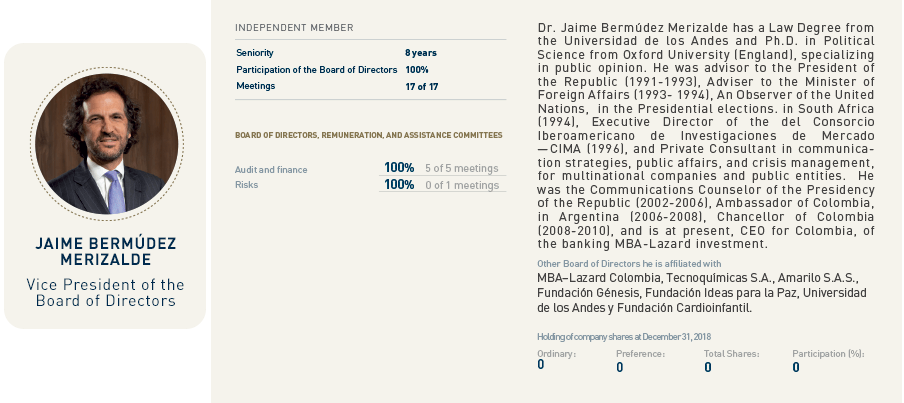Viewport: 904px width, 403px height.
Task: Click Holding of company shares heading
Action: 623,337
